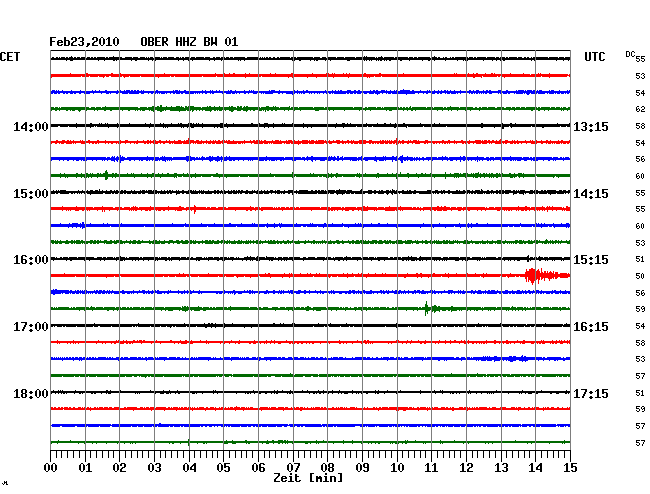The height and width of the screenshot is (494, 650).
Task: Select minute 15 on the time axis
Action: (x=570, y=467)
